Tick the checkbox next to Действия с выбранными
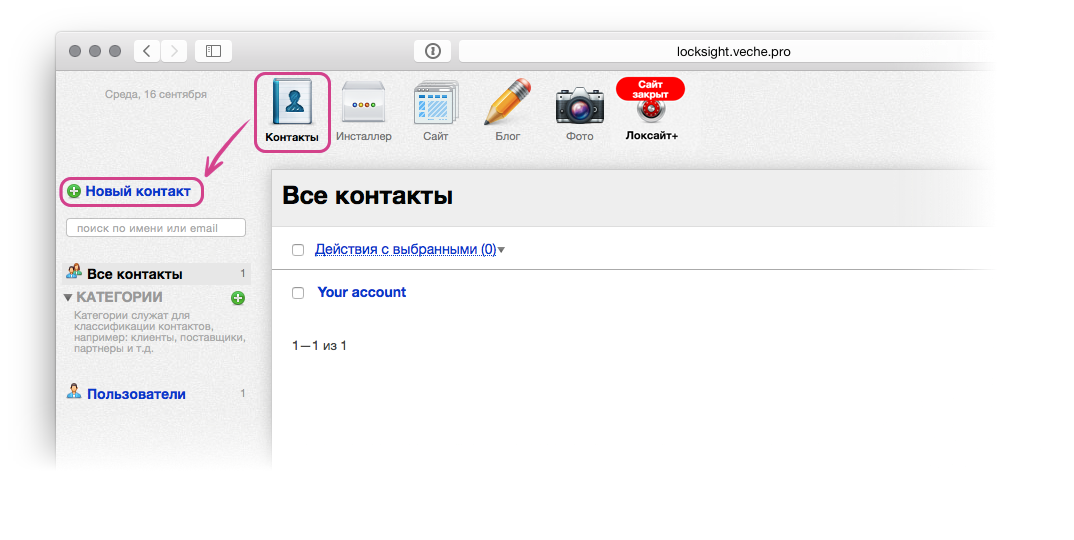This screenshot has height=540, width=1074. click(x=298, y=249)
